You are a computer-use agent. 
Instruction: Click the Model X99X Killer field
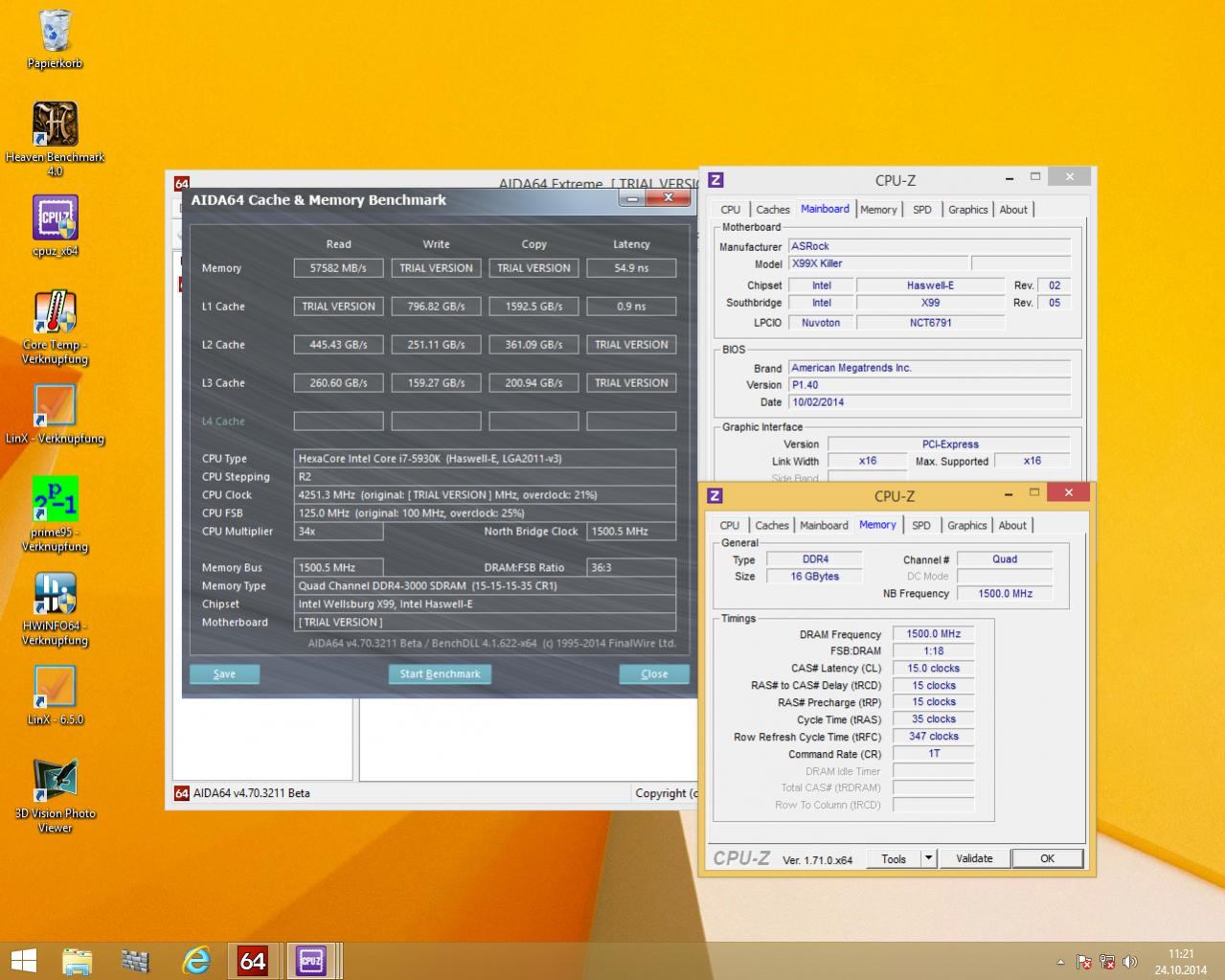(877, 263)
